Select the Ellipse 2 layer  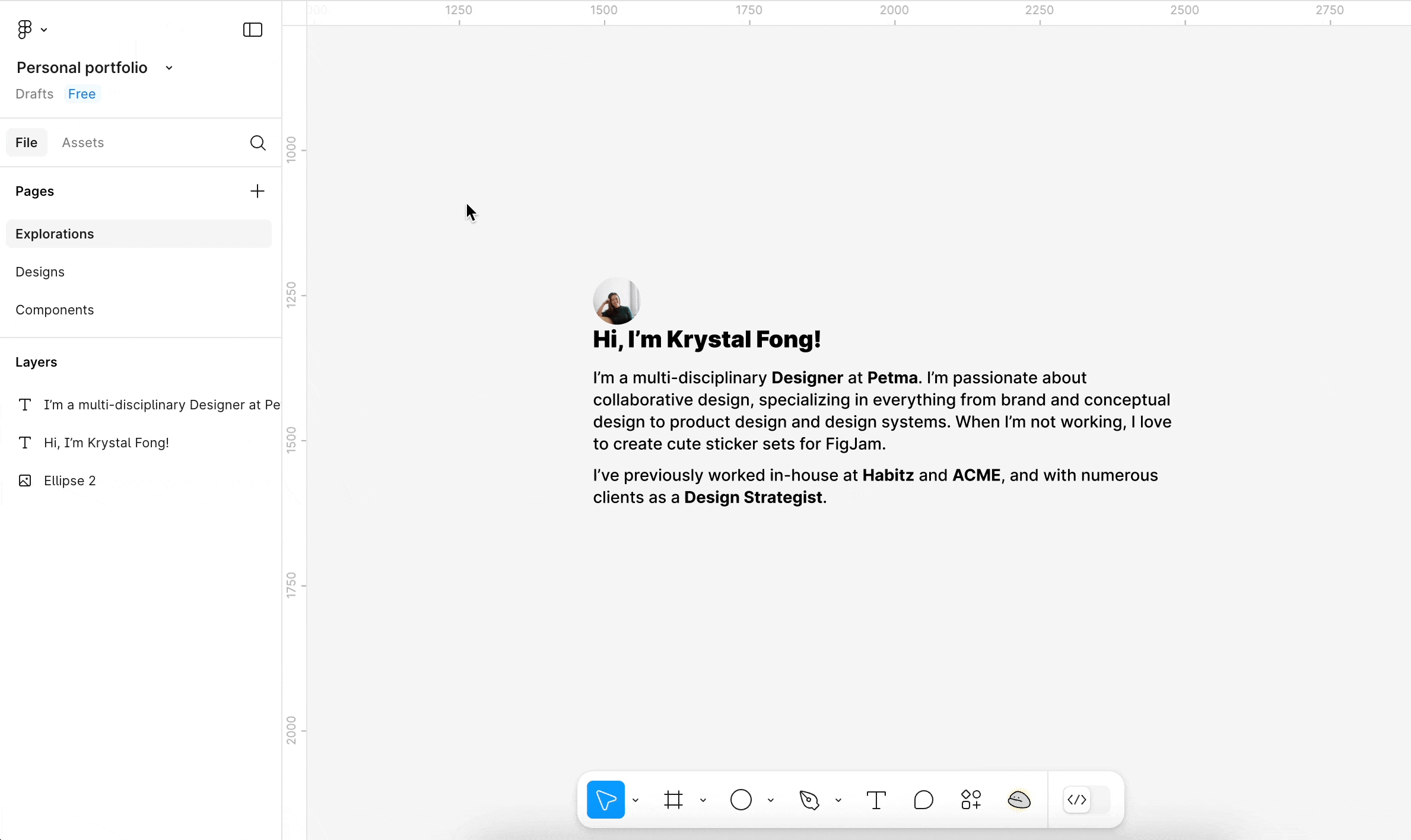pos(69,481)
